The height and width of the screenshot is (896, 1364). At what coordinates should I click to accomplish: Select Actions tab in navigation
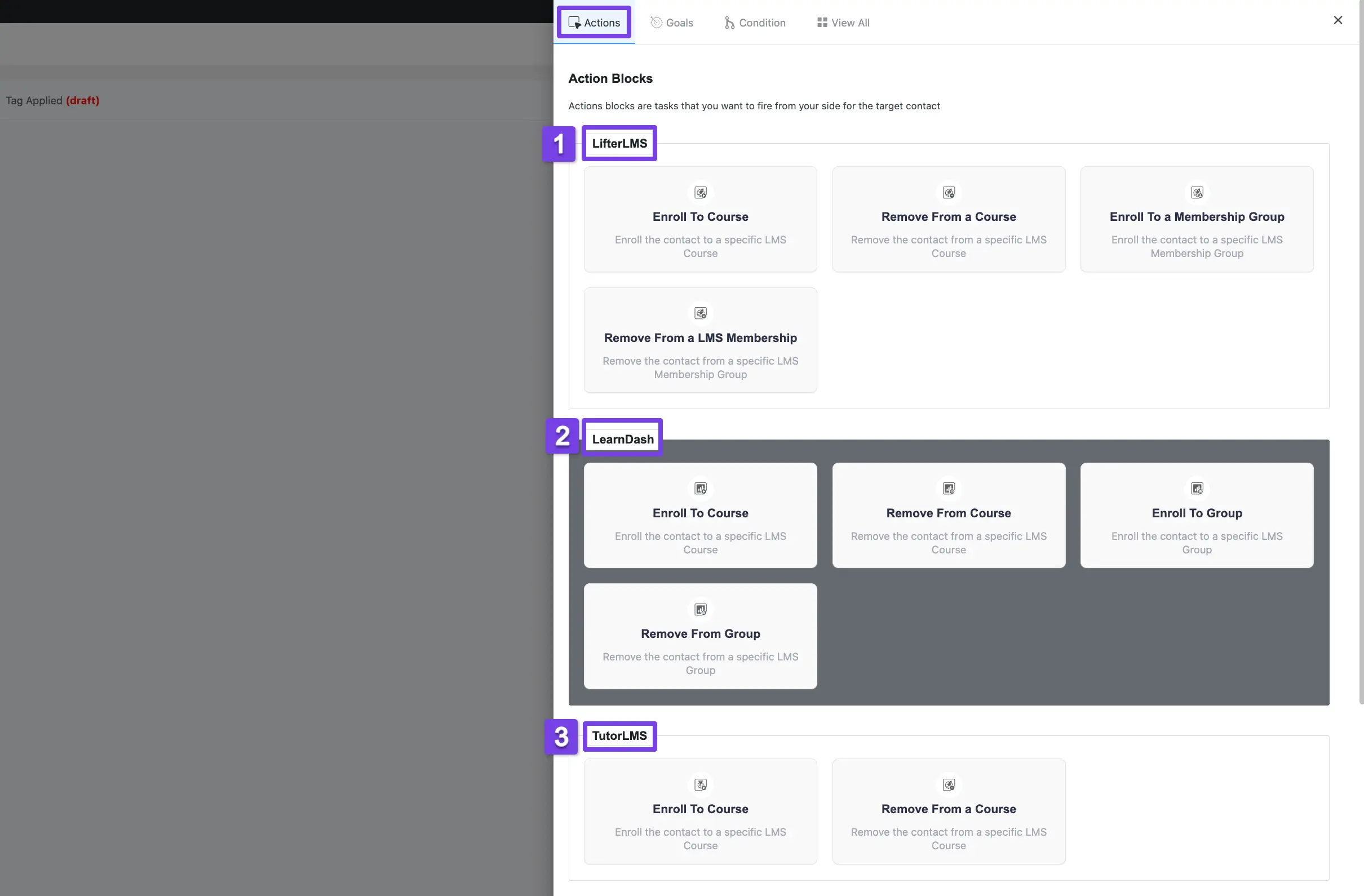(593, 21)
